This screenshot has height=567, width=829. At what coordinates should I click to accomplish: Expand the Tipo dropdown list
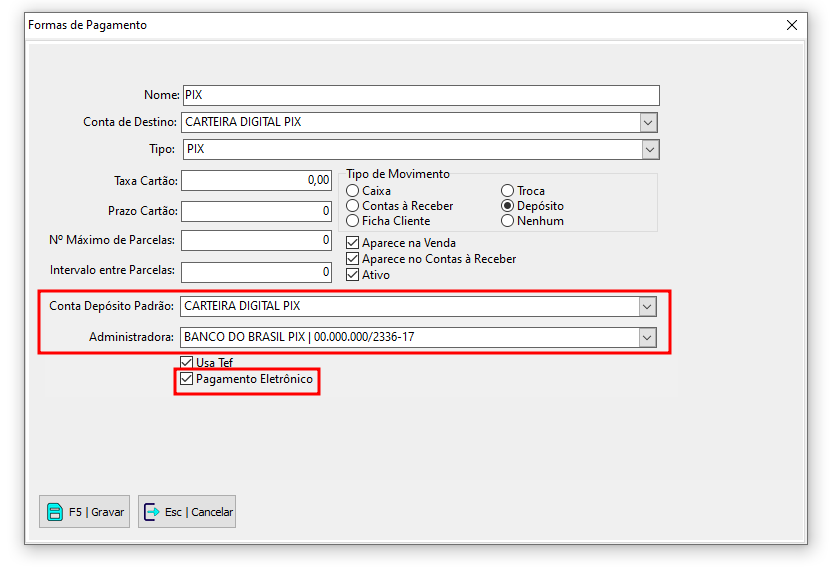pos(649,149)
